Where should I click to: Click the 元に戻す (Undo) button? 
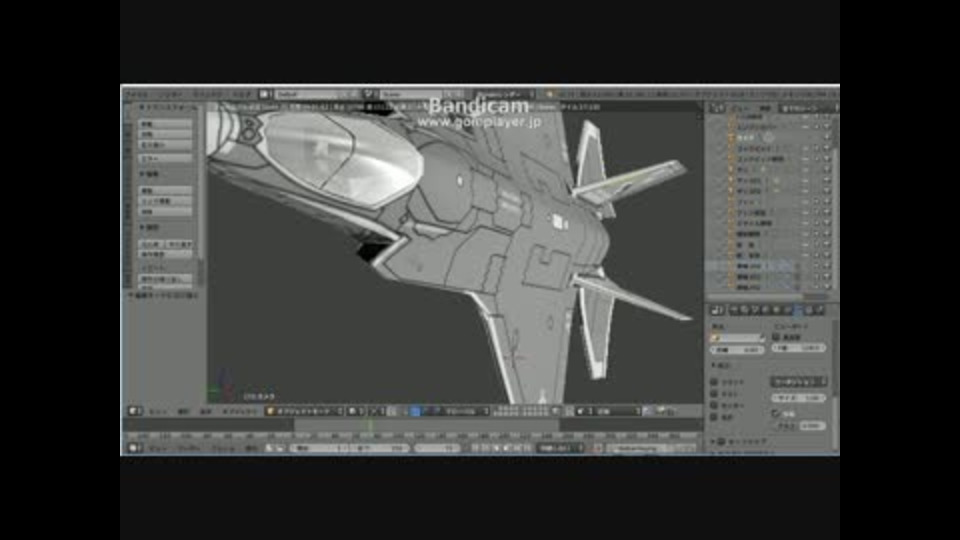pos(152,244)
